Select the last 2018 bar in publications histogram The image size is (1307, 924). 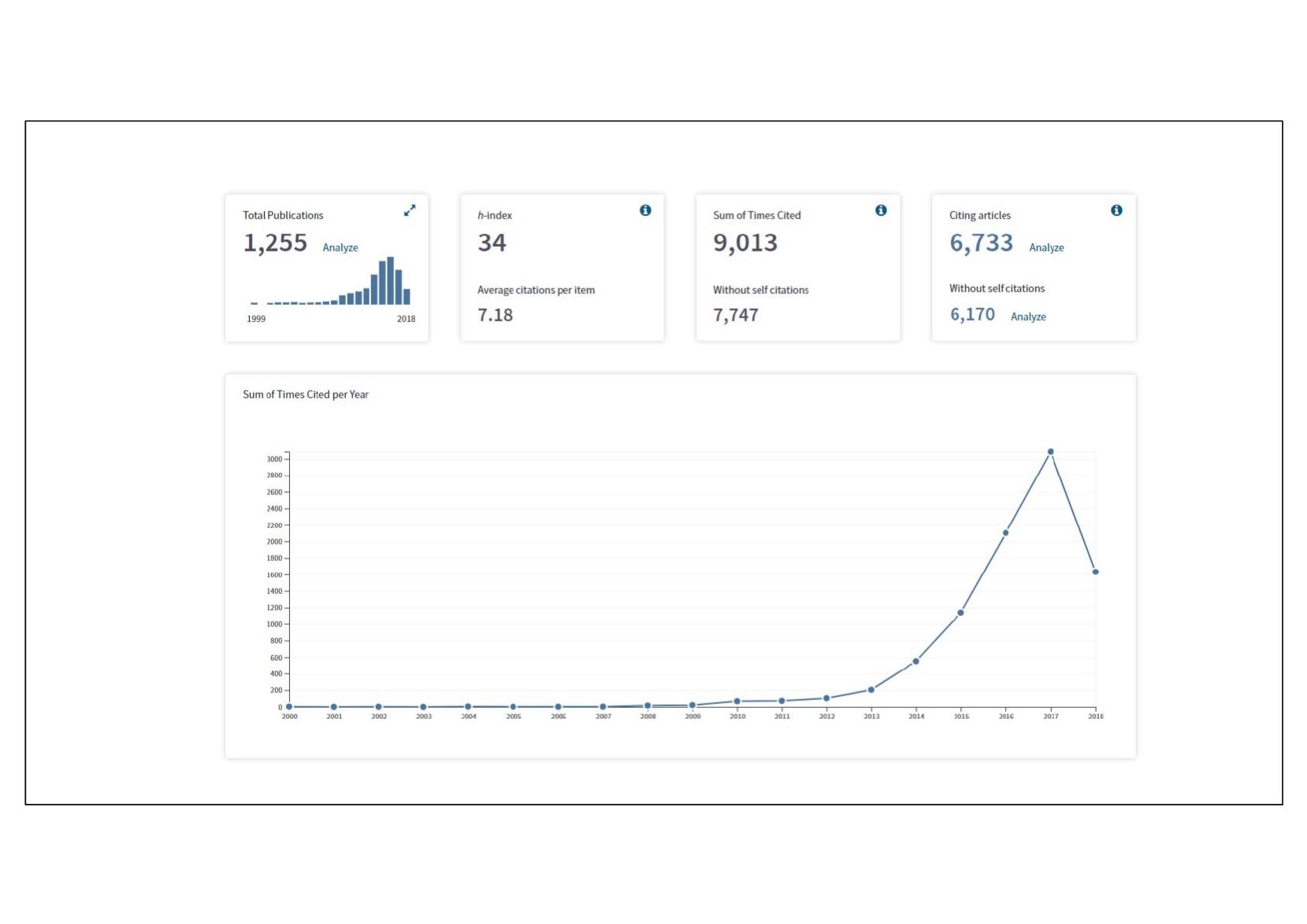tap(406, 296)
